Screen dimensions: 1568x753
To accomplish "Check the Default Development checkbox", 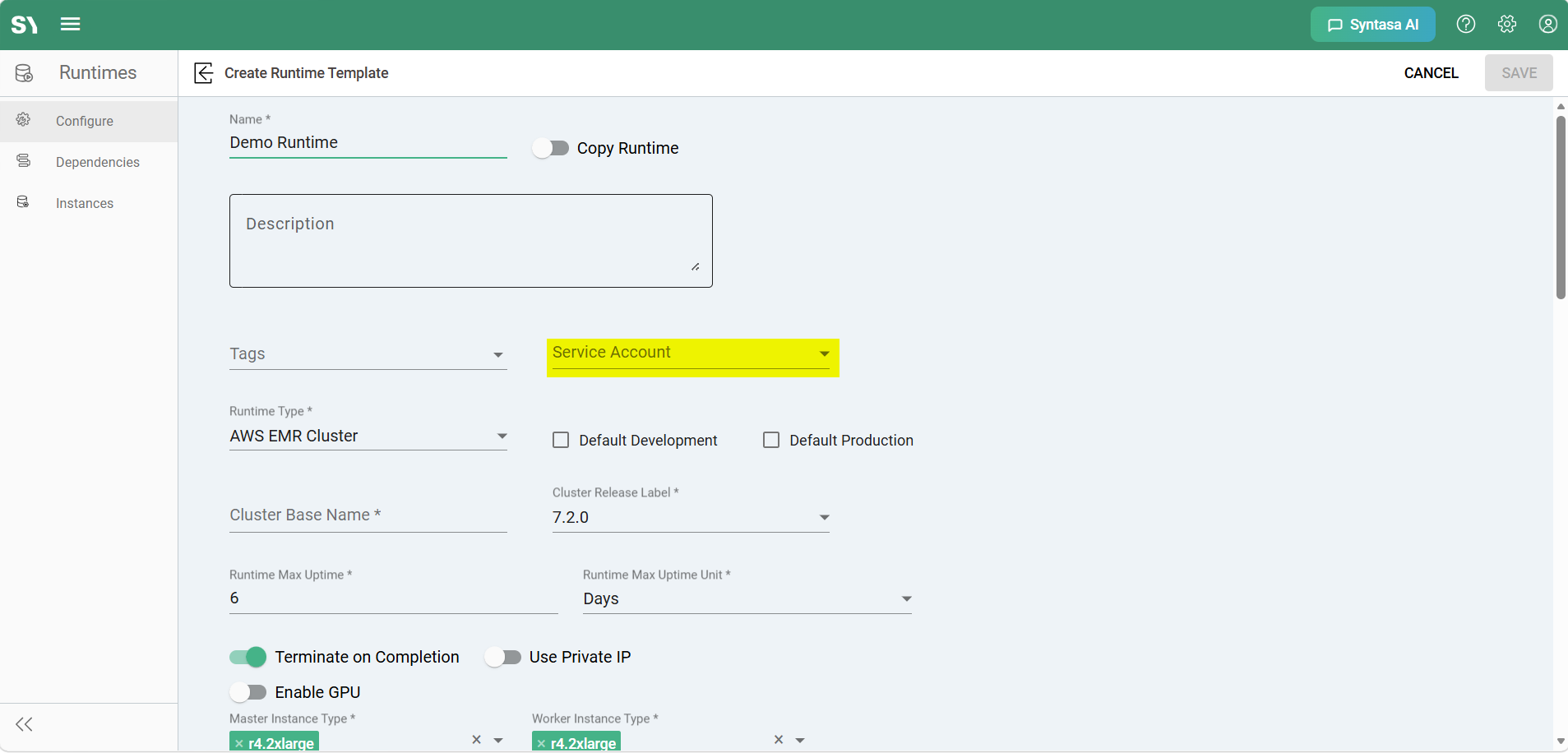I will pyautogui.click(x=561, y=440).
